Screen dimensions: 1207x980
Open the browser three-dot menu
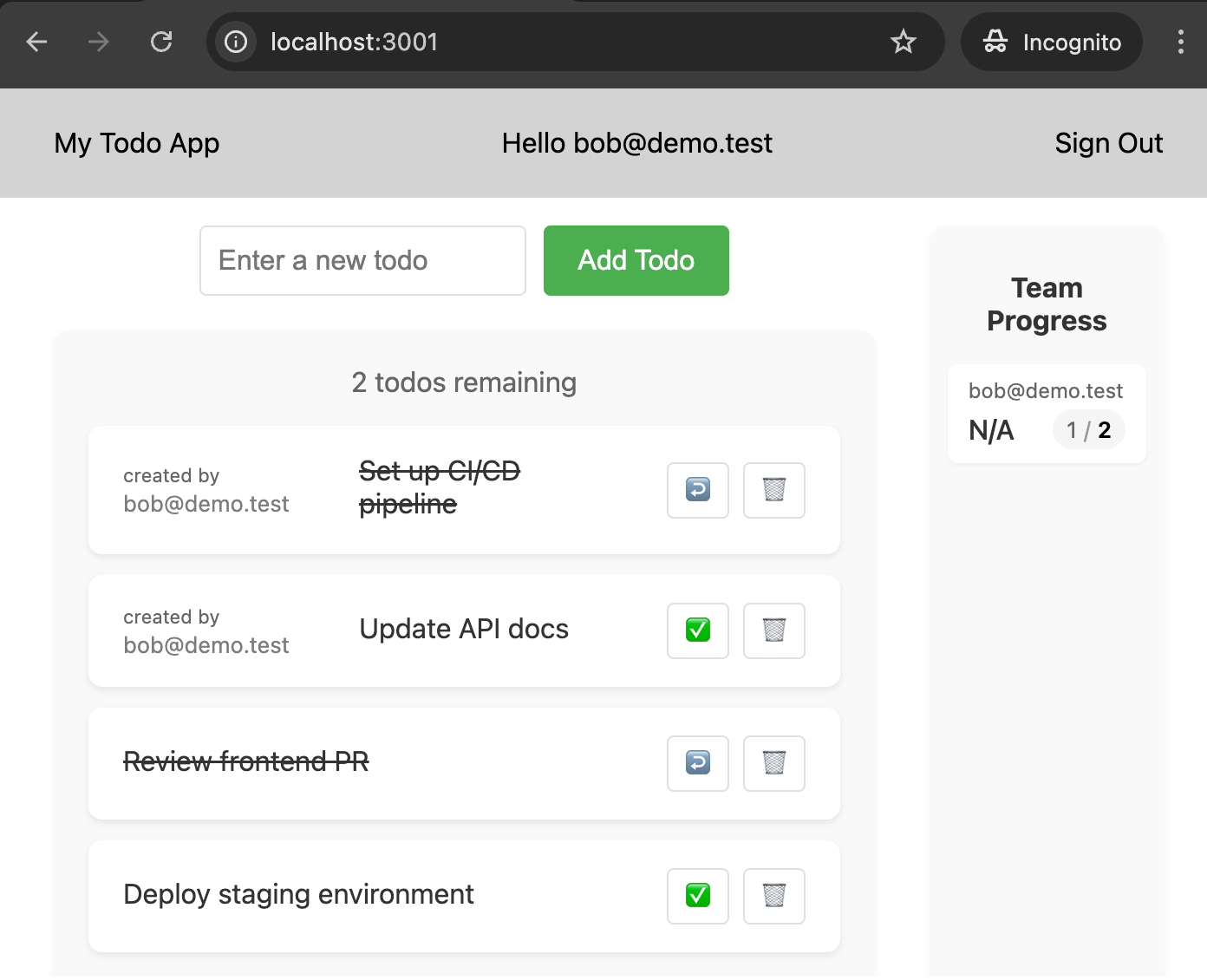[x=1179, y=42]
